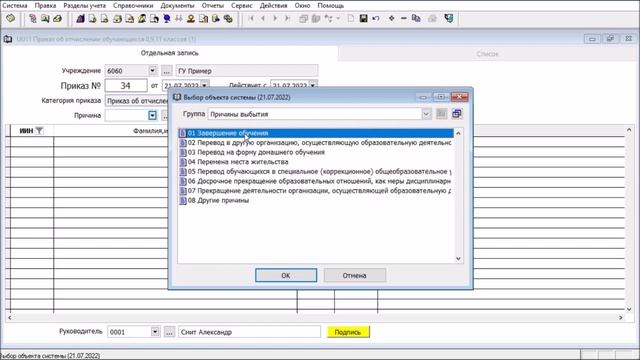Select '05 Перевод обучающихся в специальное' row
The image size is (640, 360).
click(316, 171)
